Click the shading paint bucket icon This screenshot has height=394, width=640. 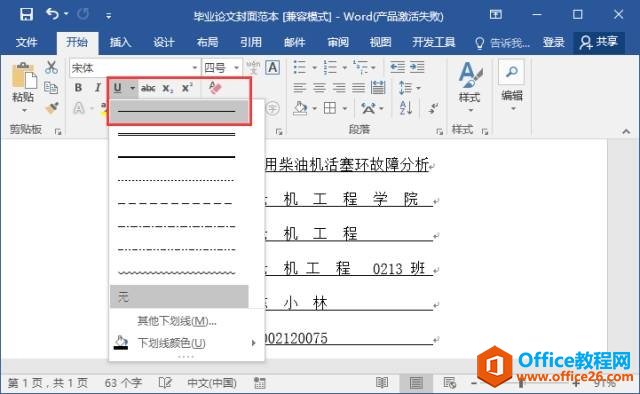(x=300, y=109)
